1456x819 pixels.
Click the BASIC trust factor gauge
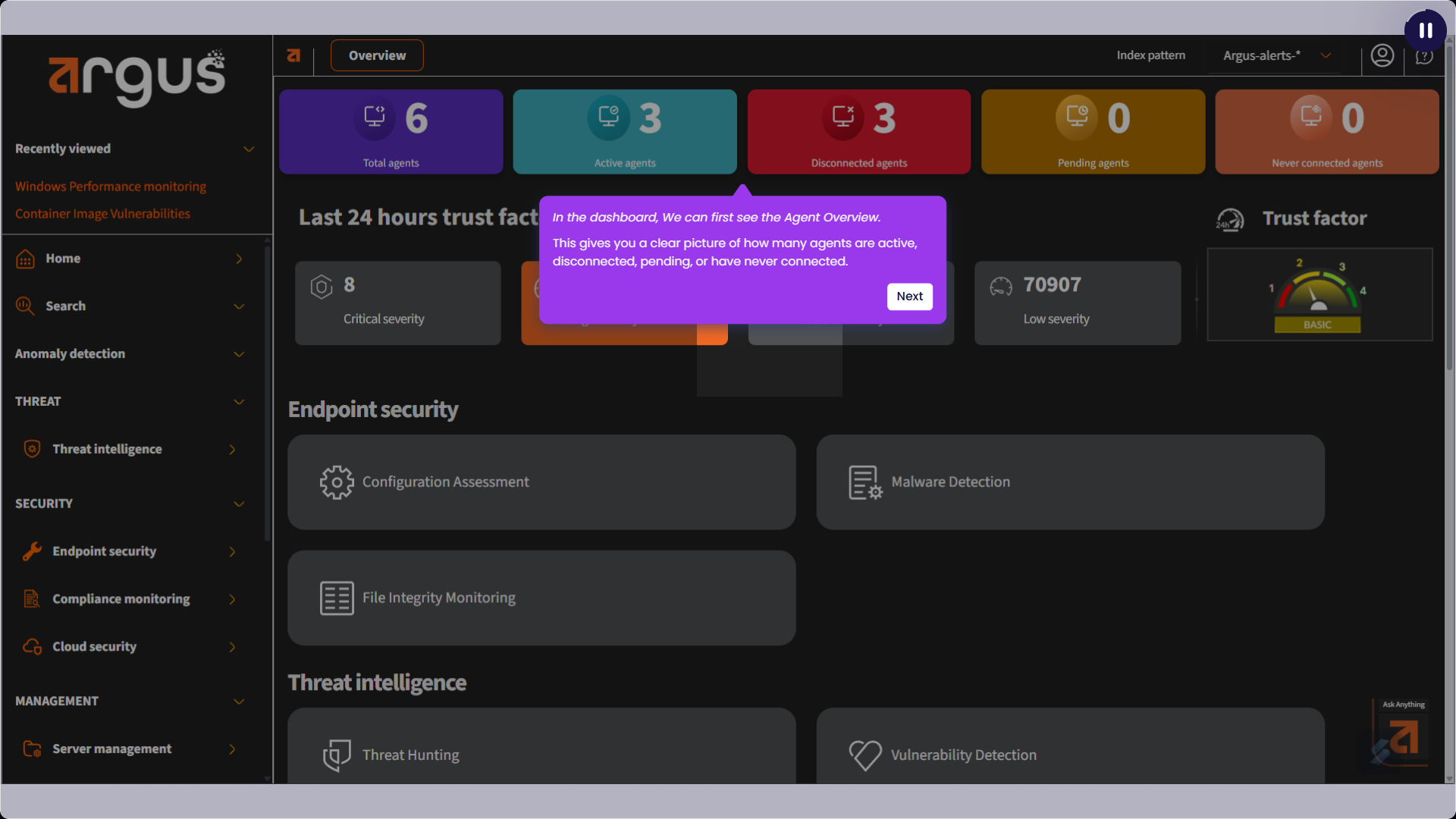click(x=1319, y=294)
